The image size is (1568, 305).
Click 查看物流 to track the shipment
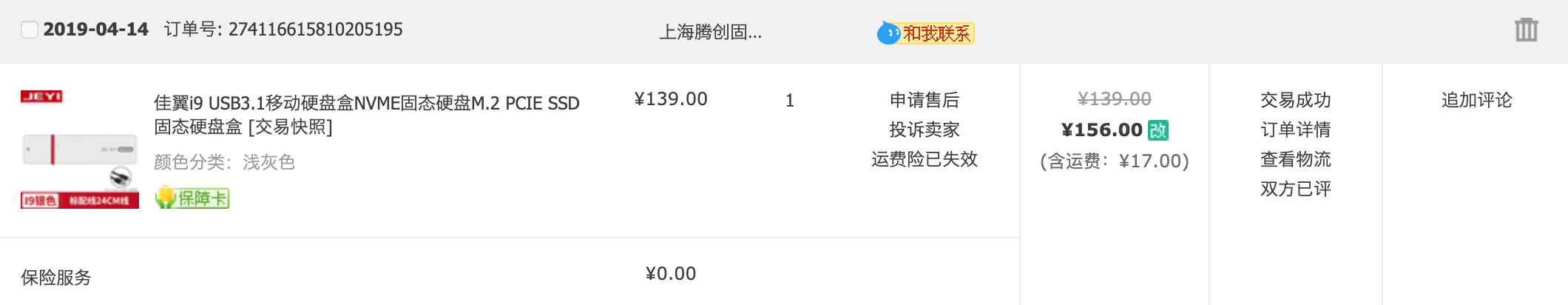[x=1296, y=159]
